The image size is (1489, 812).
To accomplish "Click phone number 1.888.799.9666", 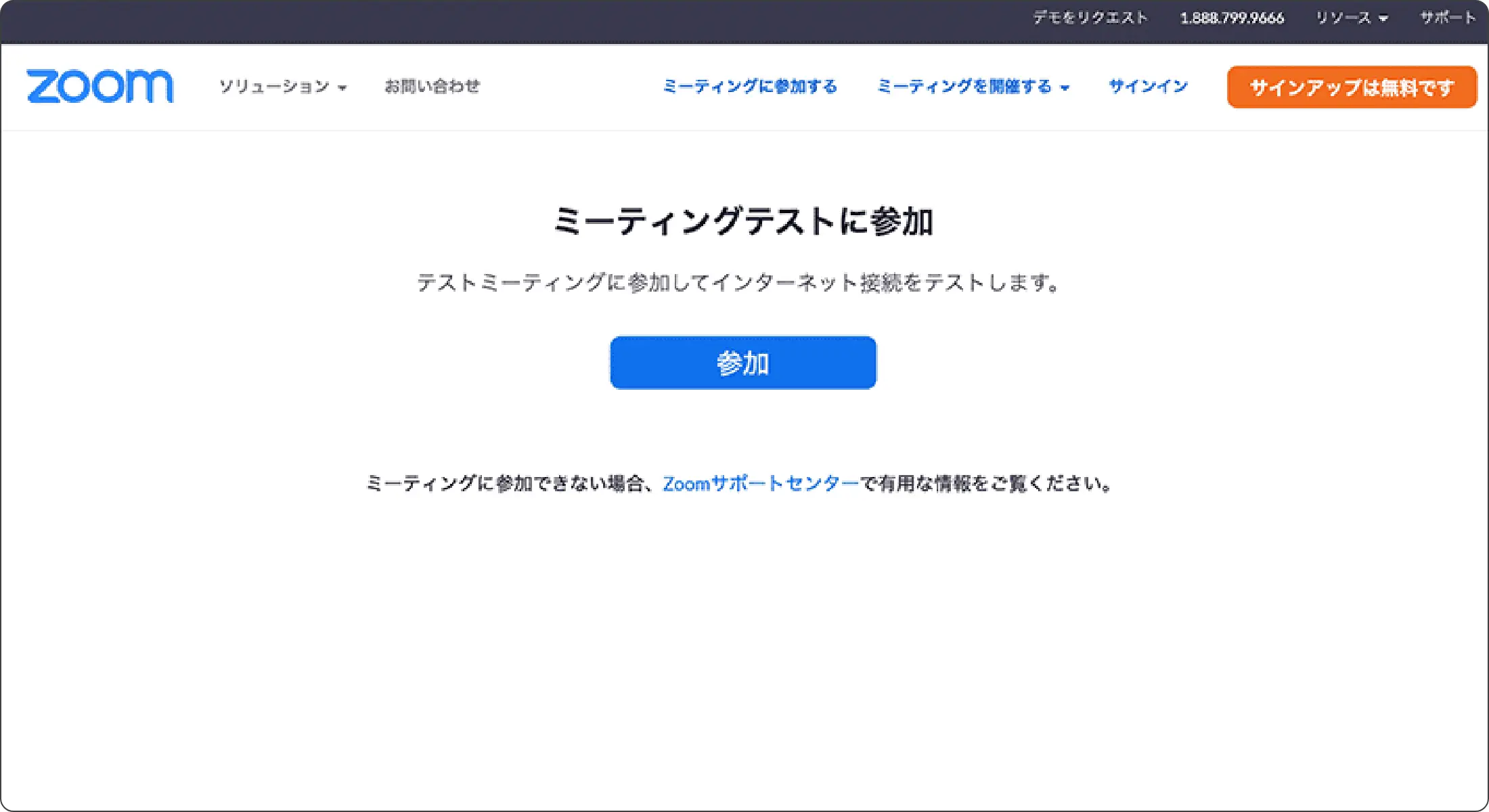I will 1231,18.
